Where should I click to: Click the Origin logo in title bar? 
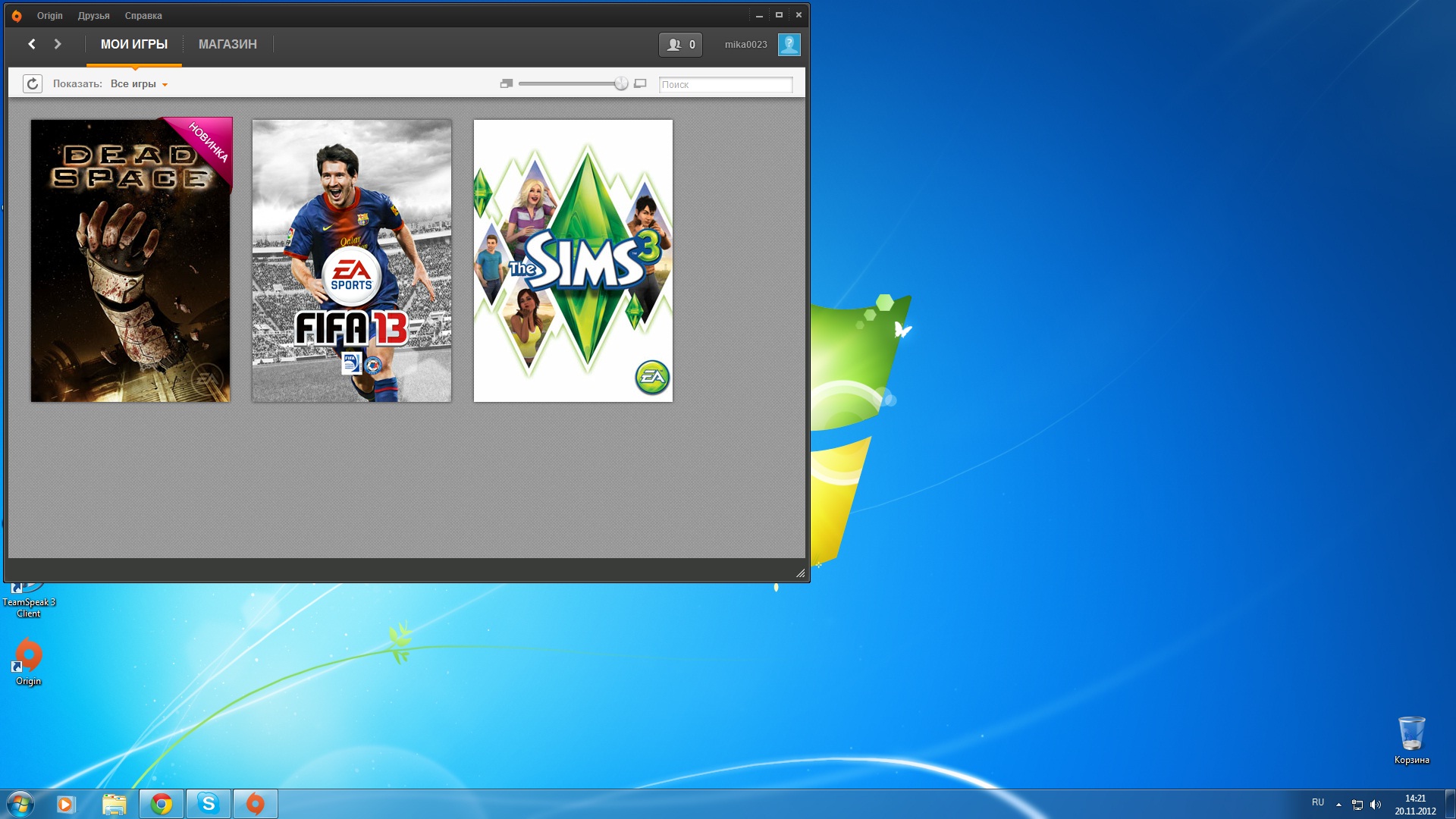point(17,15)
